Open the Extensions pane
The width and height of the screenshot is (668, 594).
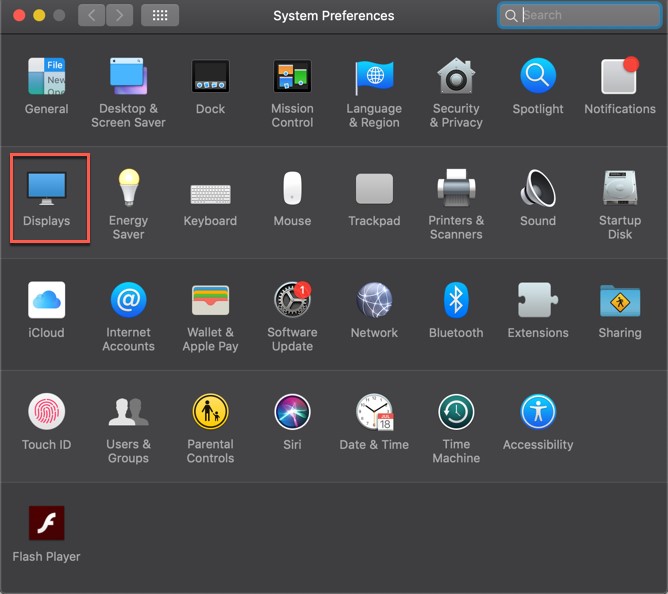(x=538, y=310)
